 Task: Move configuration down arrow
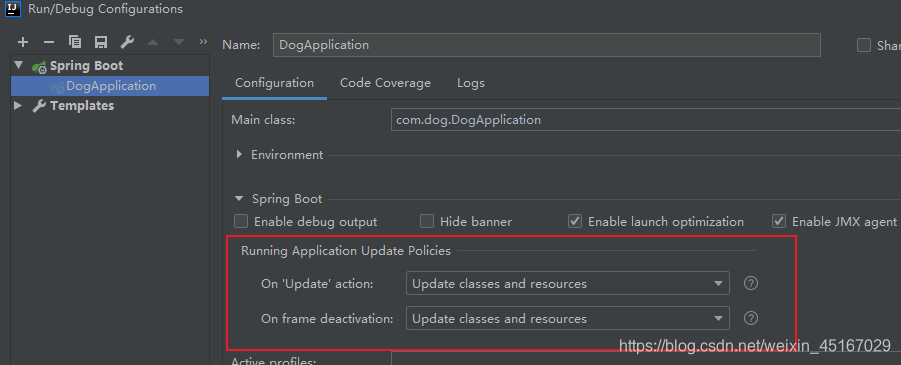click(x=179, y=42)
